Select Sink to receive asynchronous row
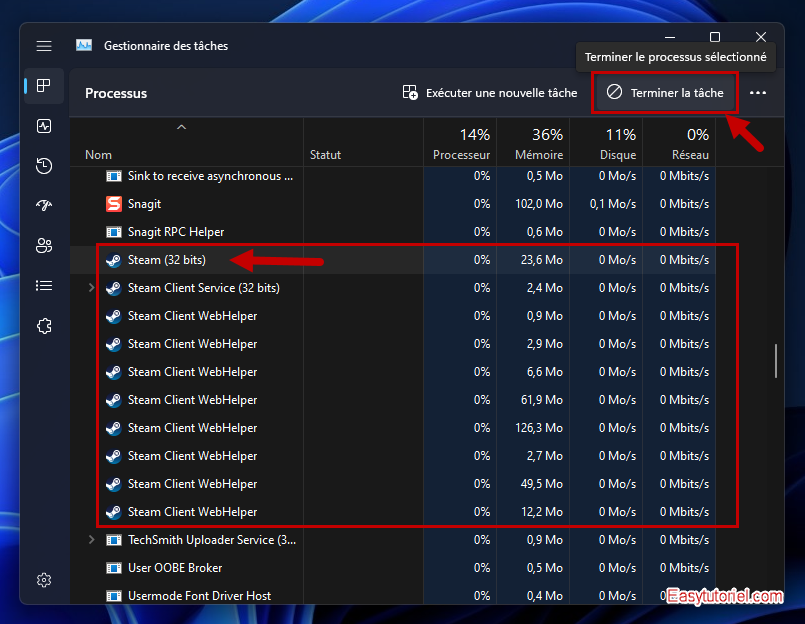Viewport: 805px width, 624px height. click(x=393, y=176)
